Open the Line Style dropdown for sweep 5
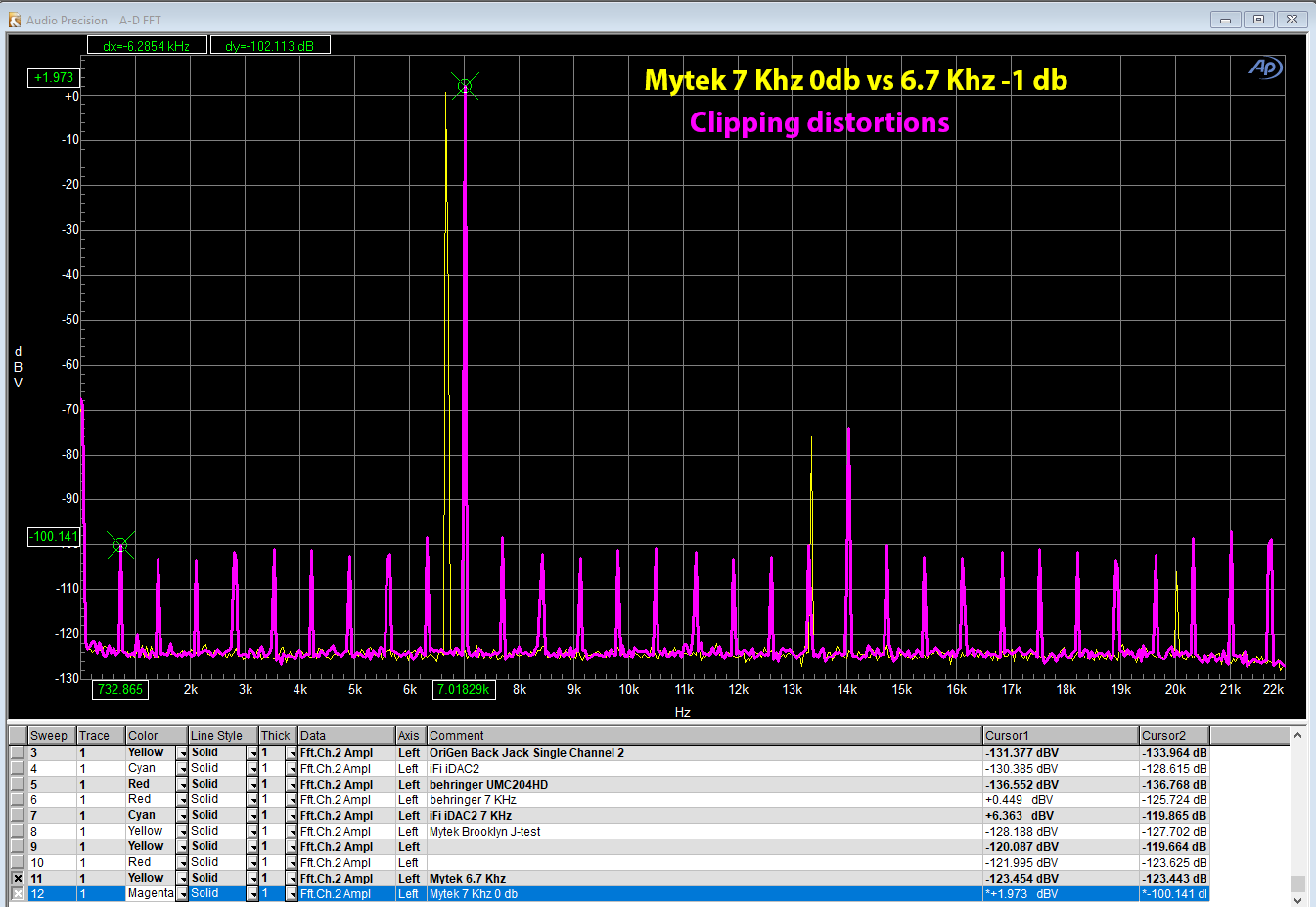Screen dimensions: 1316x907 click(x=252, y=785)
